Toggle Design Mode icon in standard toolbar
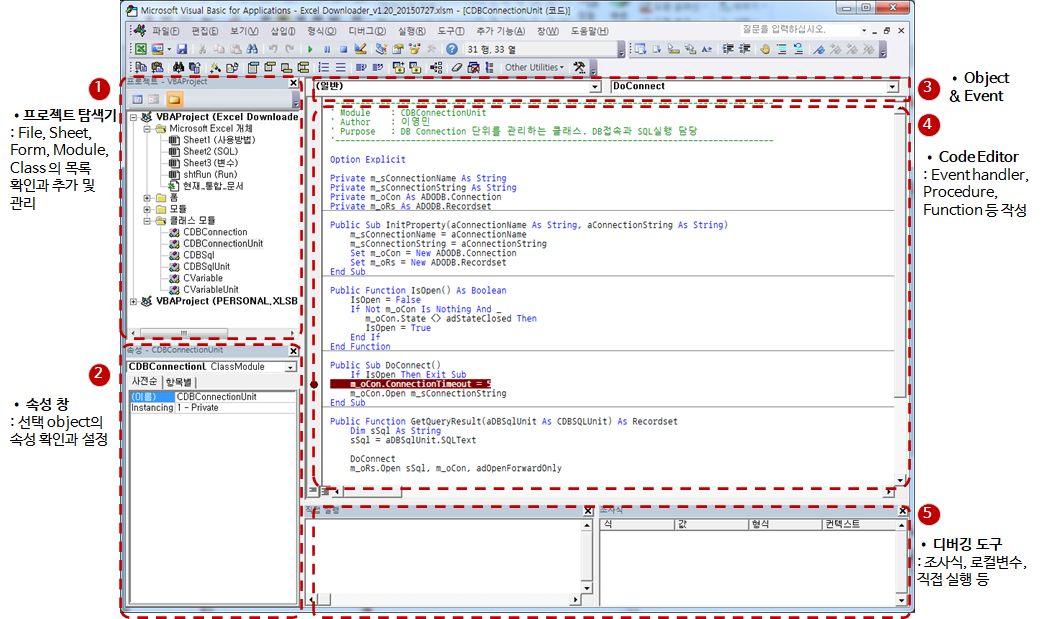Viewport: 1041px width, 619px height. tap(360, 49)
